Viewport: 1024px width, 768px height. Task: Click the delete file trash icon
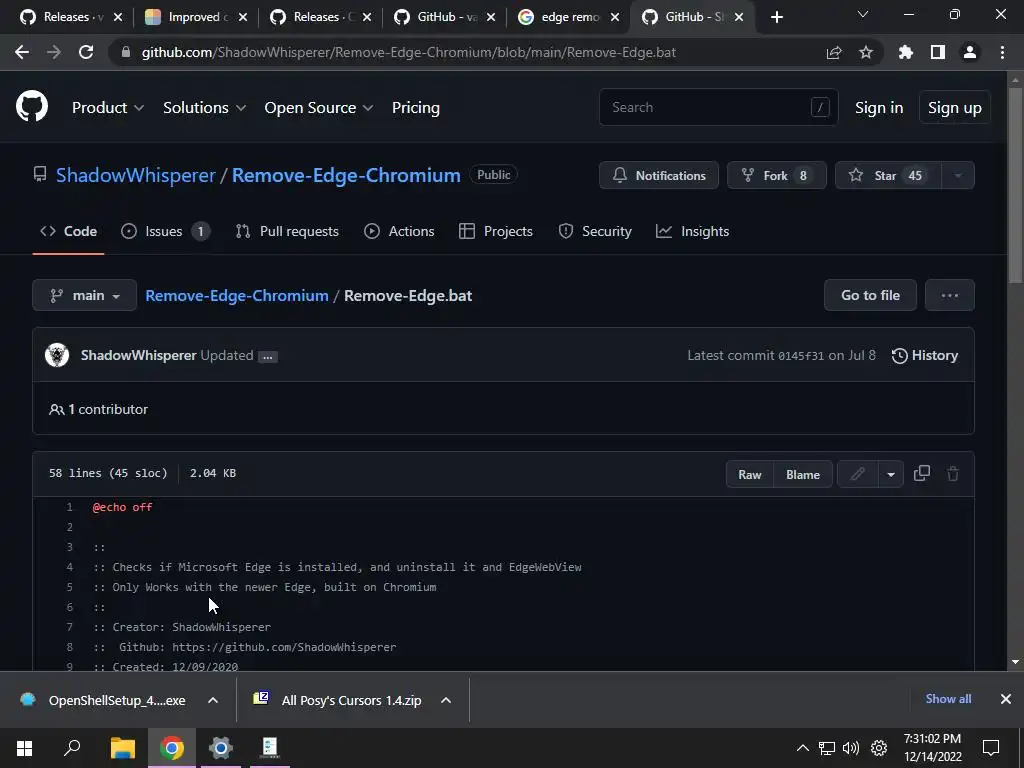point(953,473)
